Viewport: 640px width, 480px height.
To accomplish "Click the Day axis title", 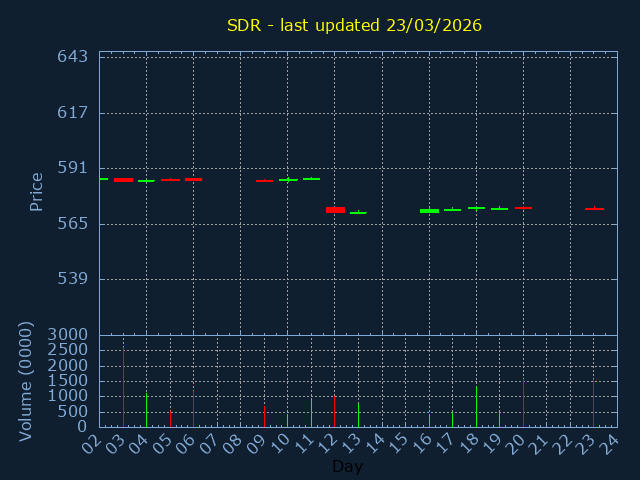I will pyautogui.click(x=347, y=466).
